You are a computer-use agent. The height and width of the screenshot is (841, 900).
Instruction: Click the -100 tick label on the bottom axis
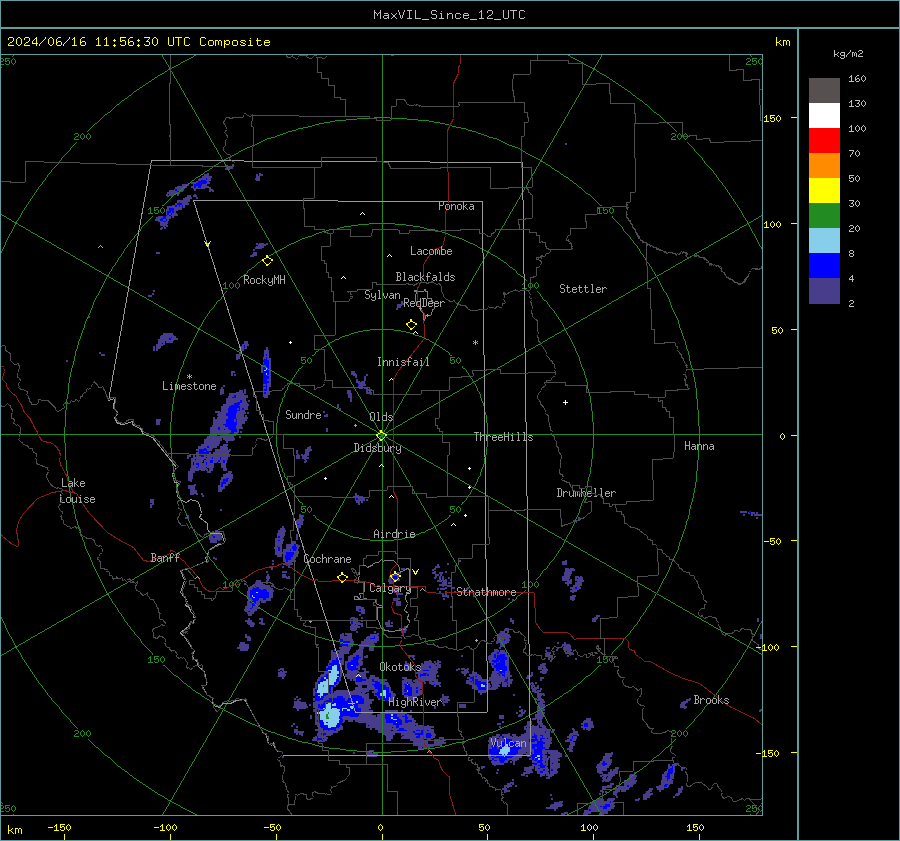pyautogui.click(x=165, y=827)
